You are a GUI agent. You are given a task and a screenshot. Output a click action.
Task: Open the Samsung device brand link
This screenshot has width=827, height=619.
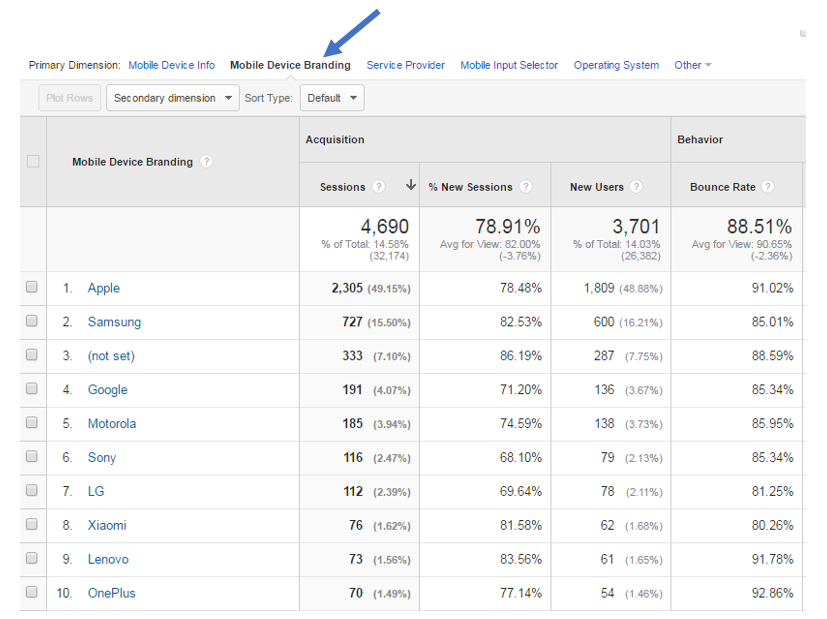pyautogui.click(x=114, y=322)
